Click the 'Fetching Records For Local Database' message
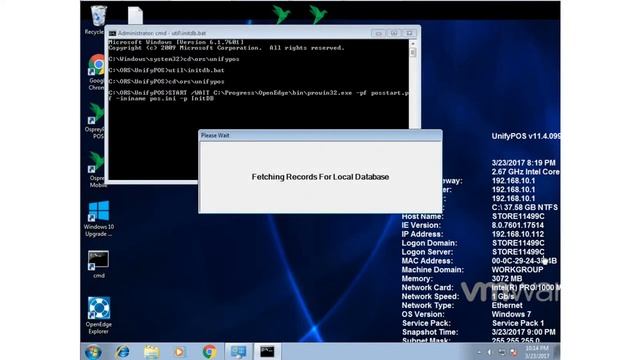Screen dimensions: 640x360 (x=320, y=177)
